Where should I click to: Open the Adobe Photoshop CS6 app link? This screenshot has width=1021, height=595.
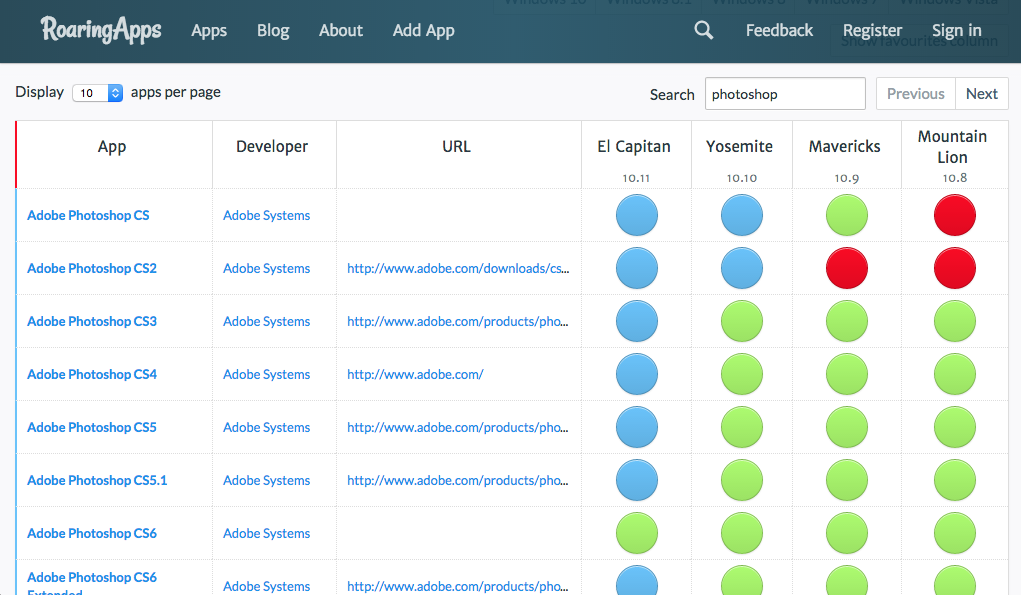[x=92, y=534]
